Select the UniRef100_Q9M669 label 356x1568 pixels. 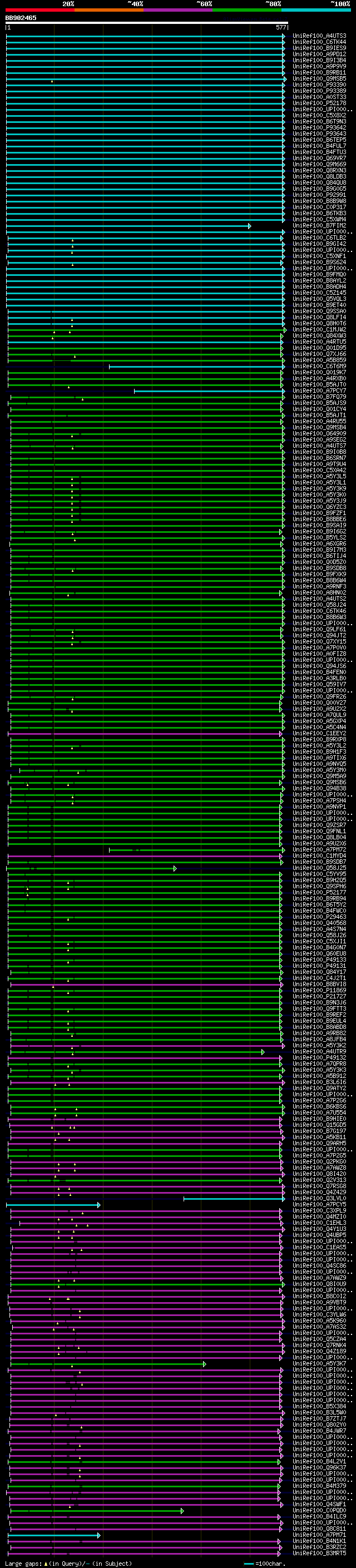(x=319, y=164)
